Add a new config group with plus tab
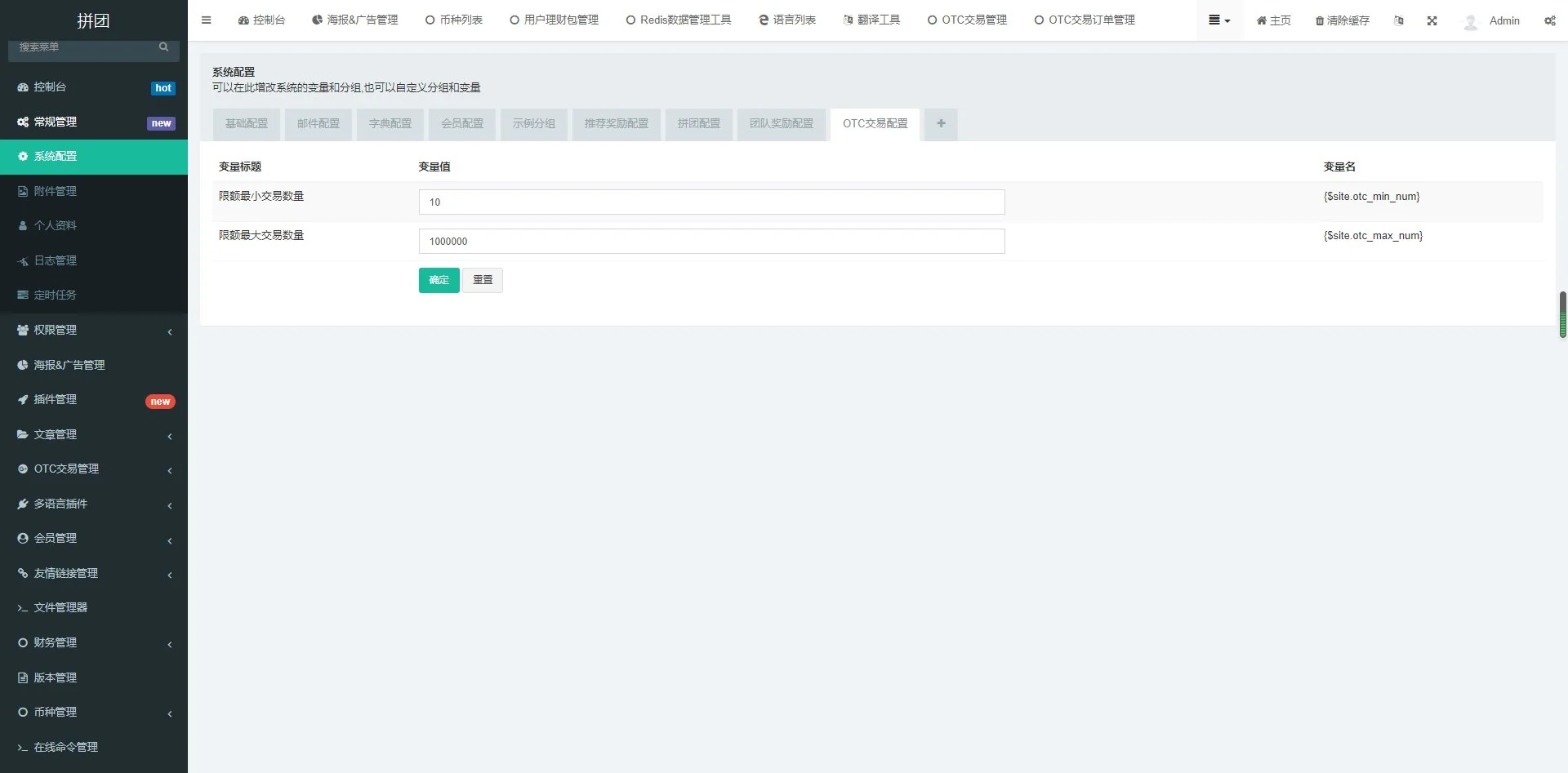Screen dimensions: 1568x773 pos(941,124)
